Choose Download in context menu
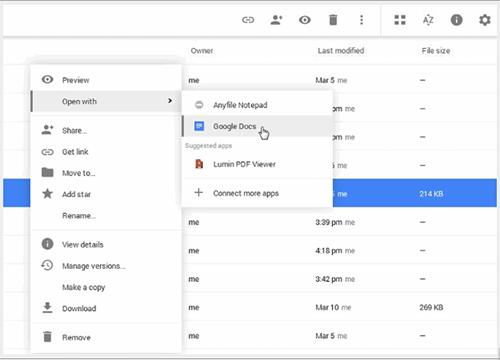Viewport: 500px width, 360px height. tap(106, 308)
